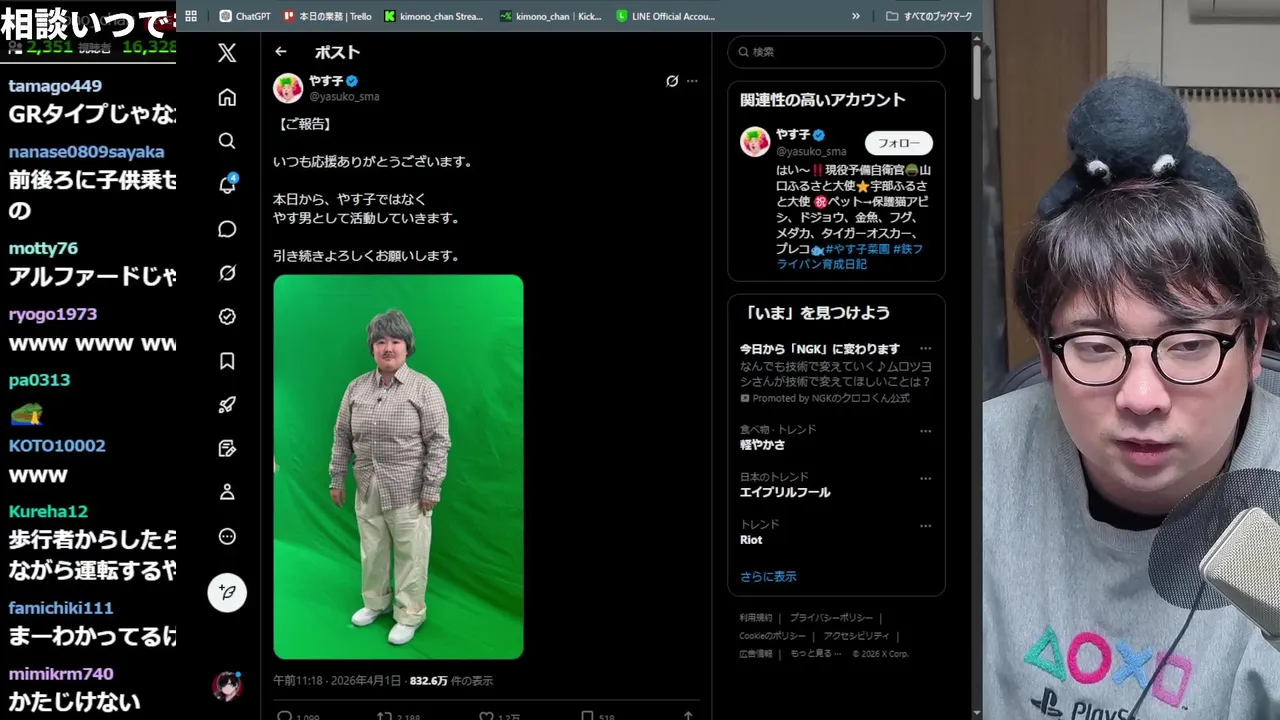Viewport: 1280px width, 720px height.
Task: Expand もっと見る in the footer
Action: [x=815, y=653]
